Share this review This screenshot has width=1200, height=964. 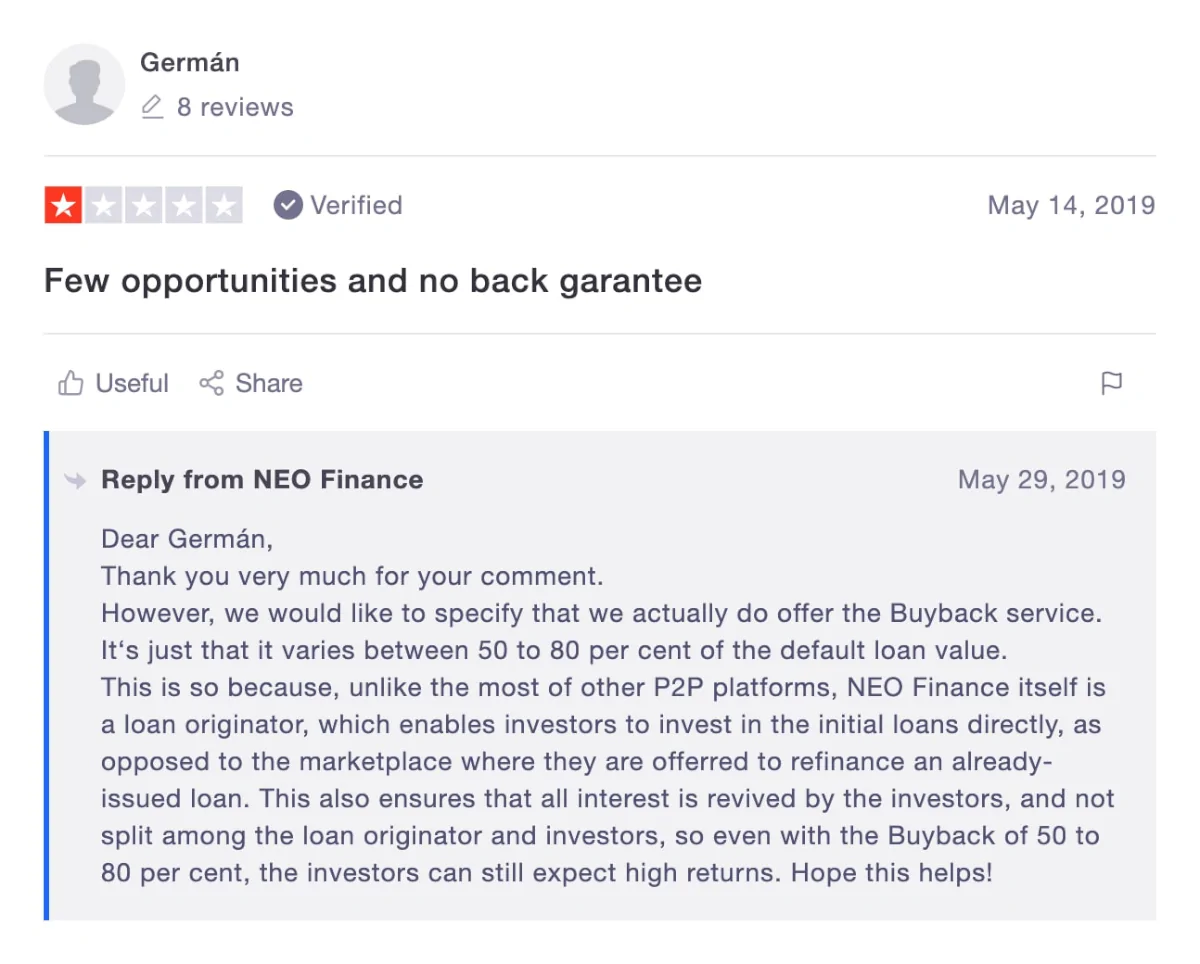tap(250, 383)
